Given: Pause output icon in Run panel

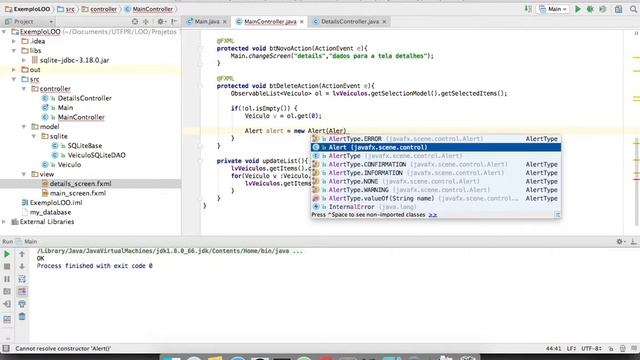Looking at the screenshot, I should [x=7, y=279].
